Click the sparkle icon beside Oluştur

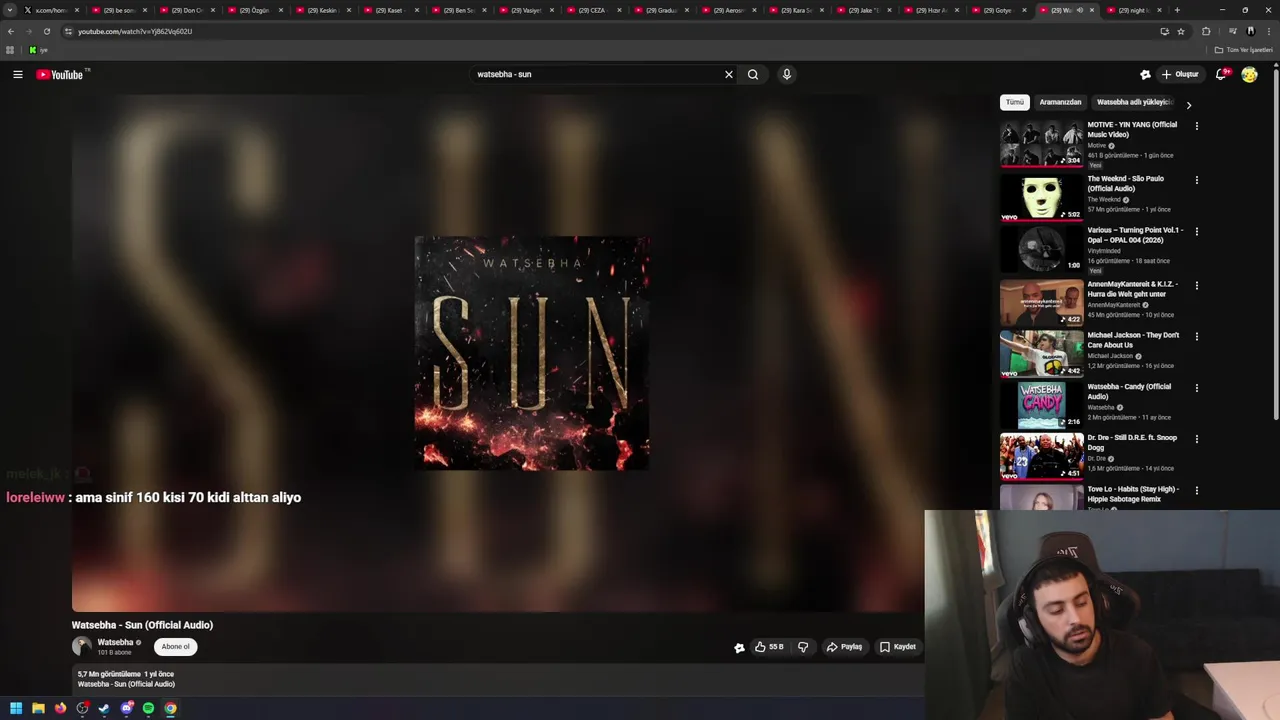point(1145,74)
